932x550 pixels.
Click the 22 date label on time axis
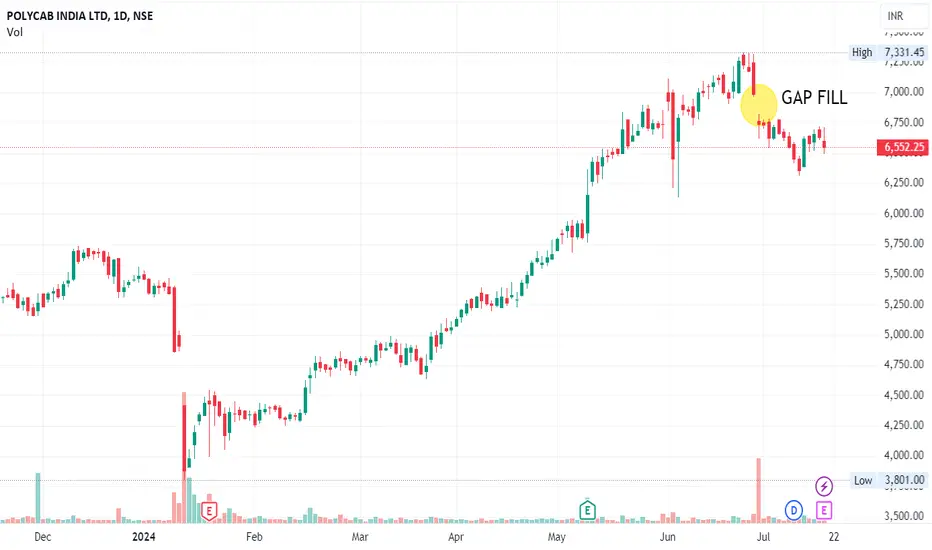(834, 537)
